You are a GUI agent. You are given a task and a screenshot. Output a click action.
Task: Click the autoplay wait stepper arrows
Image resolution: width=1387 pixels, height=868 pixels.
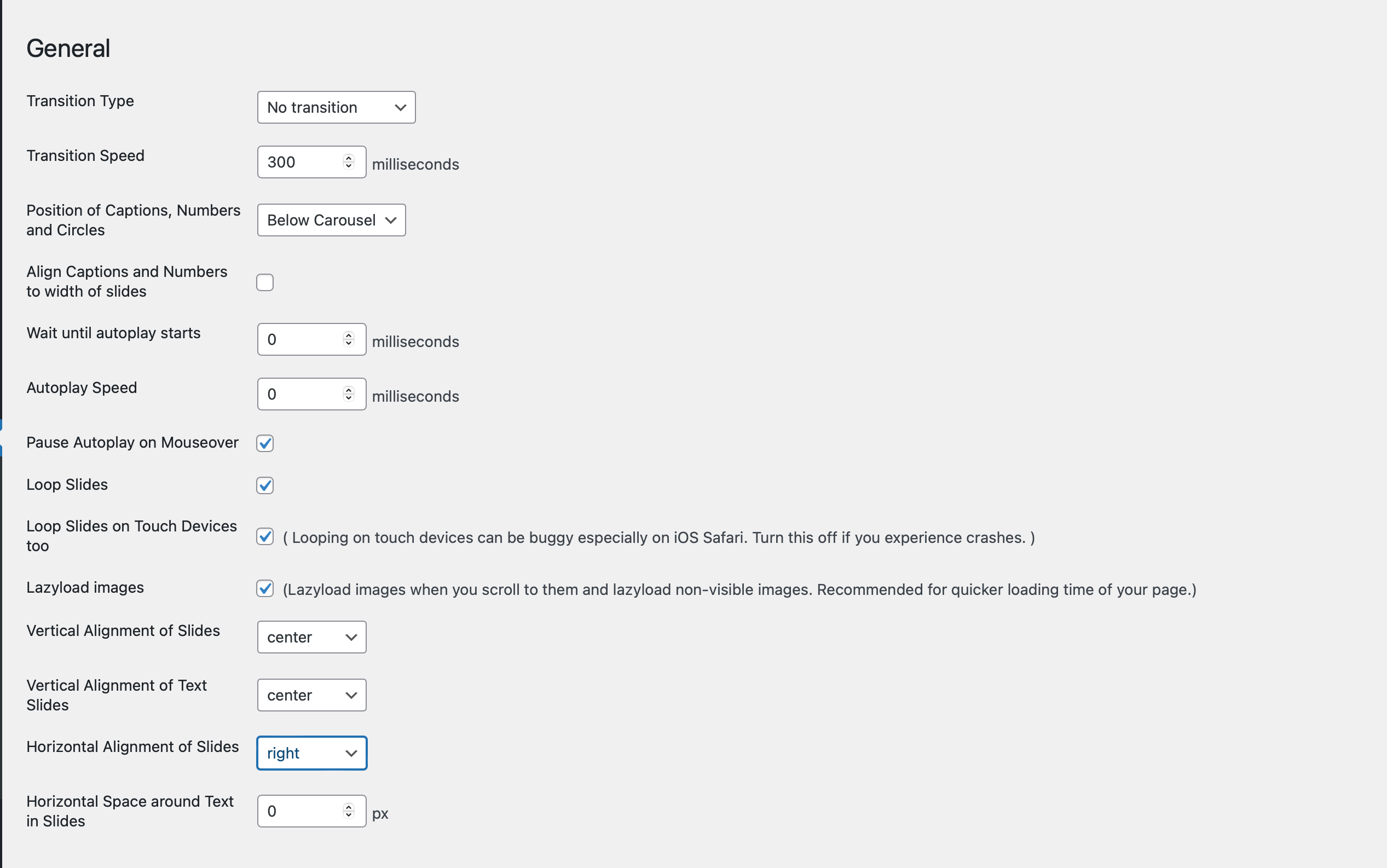coord(349,340)
